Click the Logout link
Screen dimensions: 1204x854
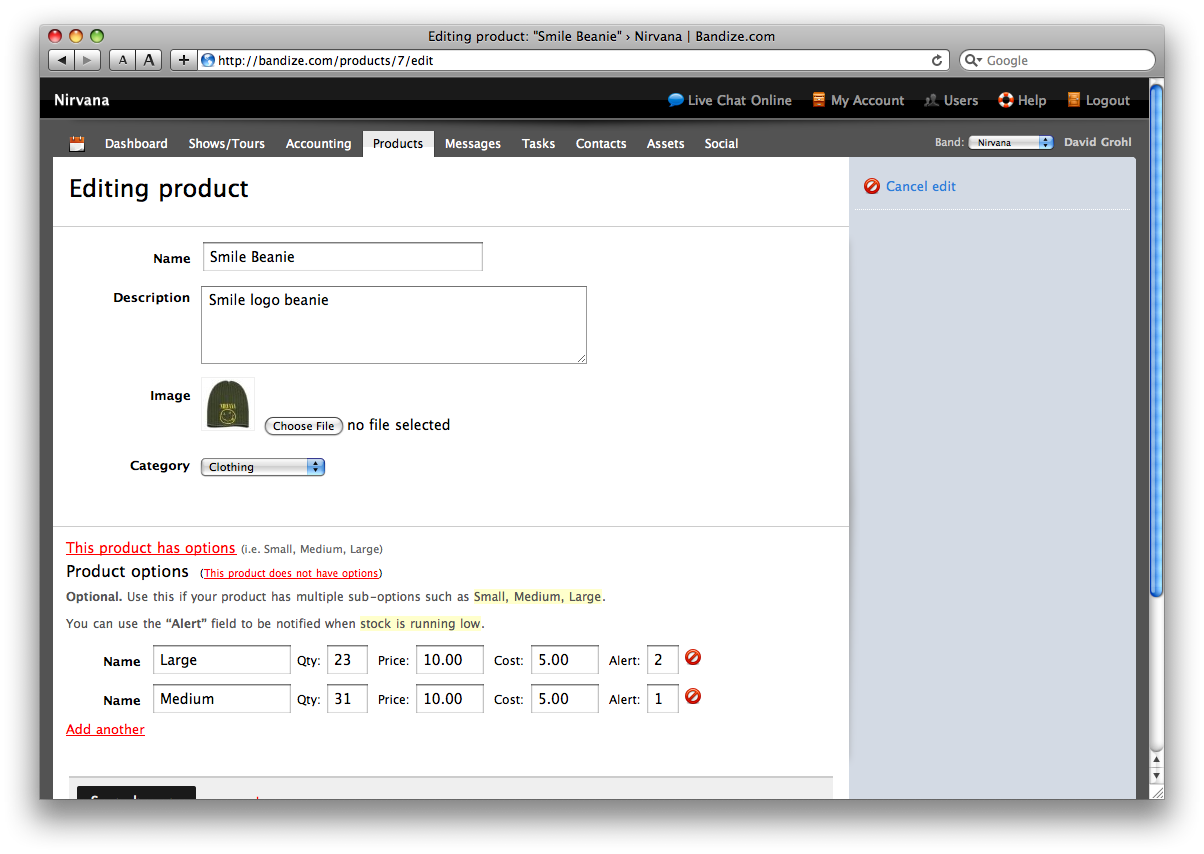pyautogui.click(x=1108, y=100)
